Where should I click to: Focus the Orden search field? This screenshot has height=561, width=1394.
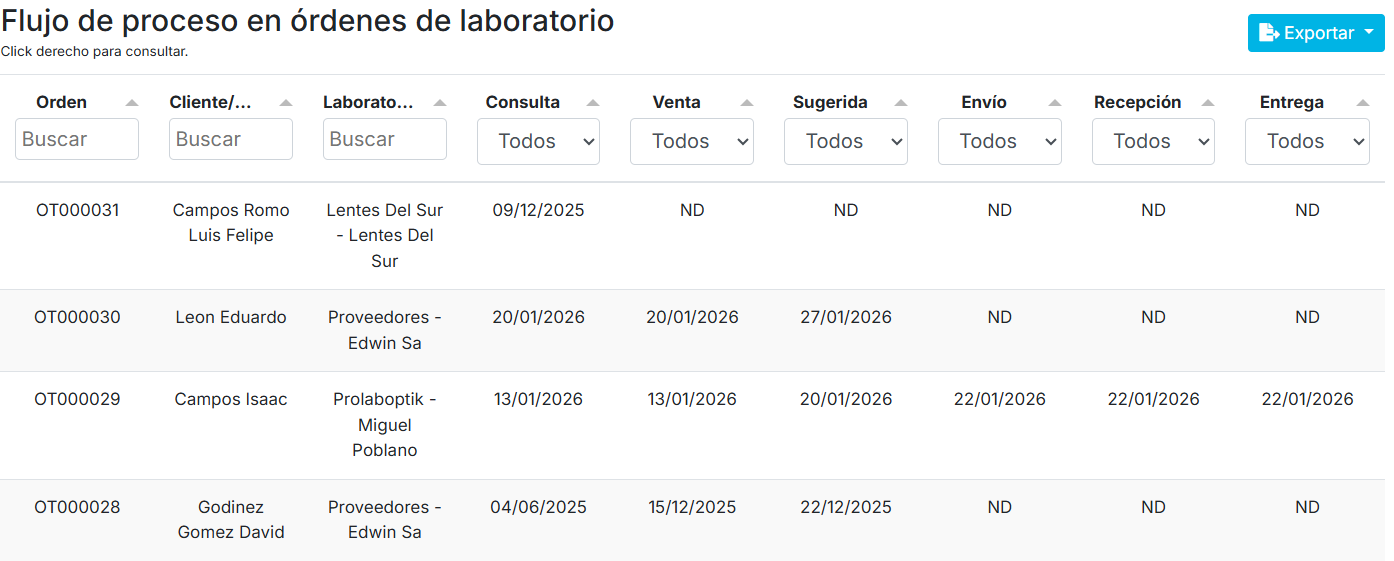[77, 139]
